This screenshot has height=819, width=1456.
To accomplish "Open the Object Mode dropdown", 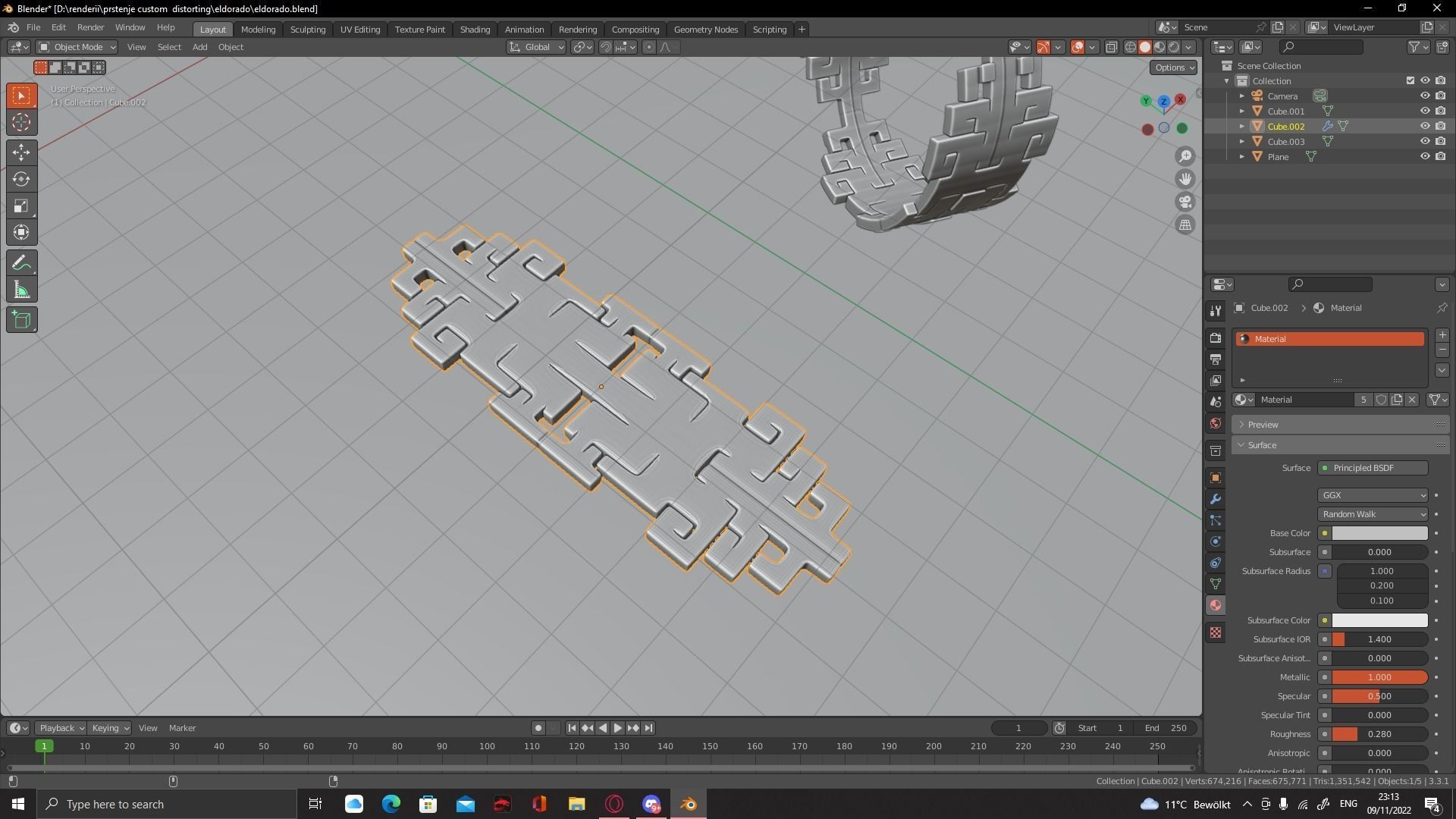I will (77, 47).
